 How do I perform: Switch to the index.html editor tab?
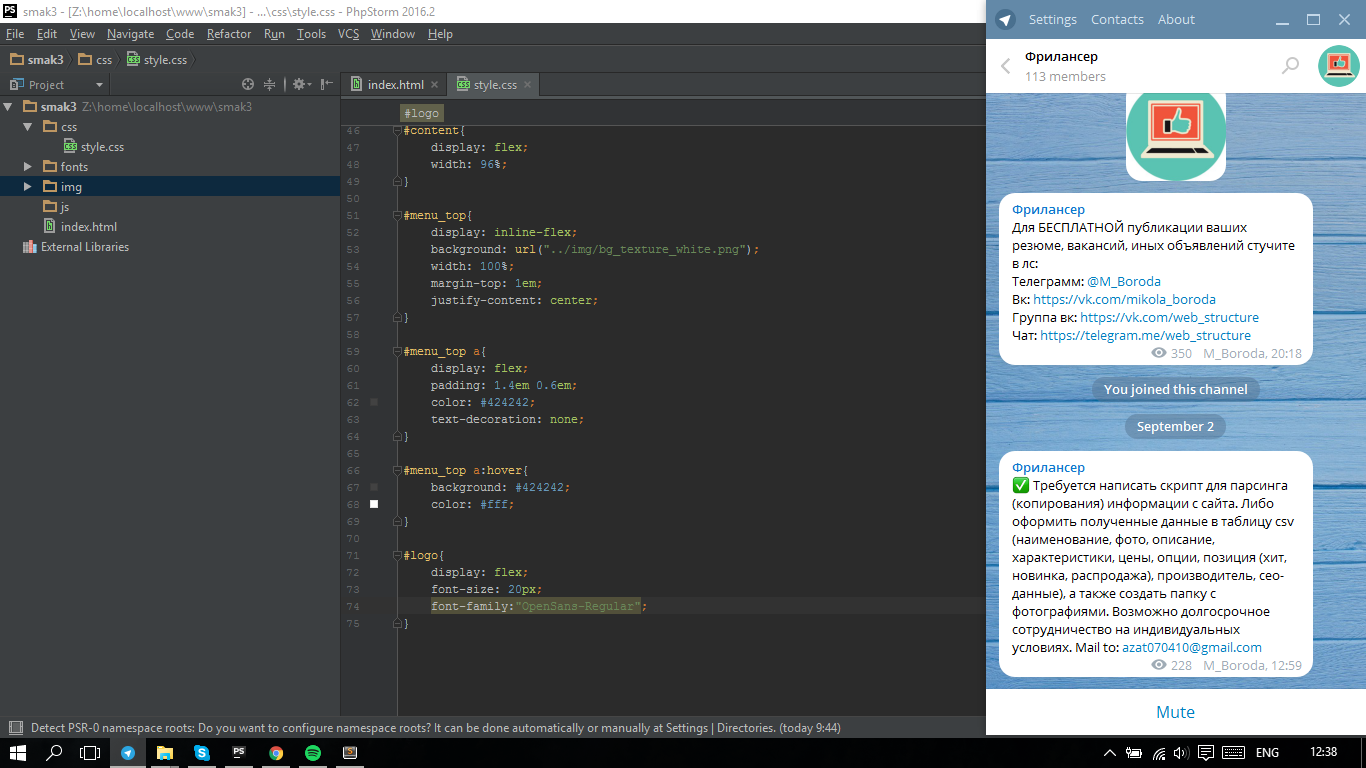click(394, 85)
